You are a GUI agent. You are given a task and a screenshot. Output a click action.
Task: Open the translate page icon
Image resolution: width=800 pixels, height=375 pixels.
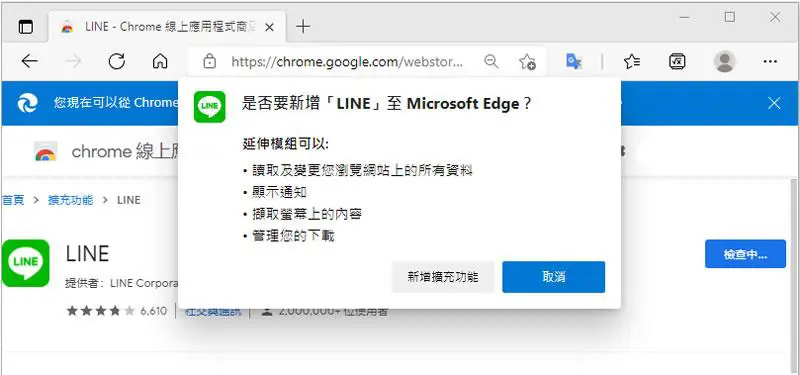click(574, 62)
